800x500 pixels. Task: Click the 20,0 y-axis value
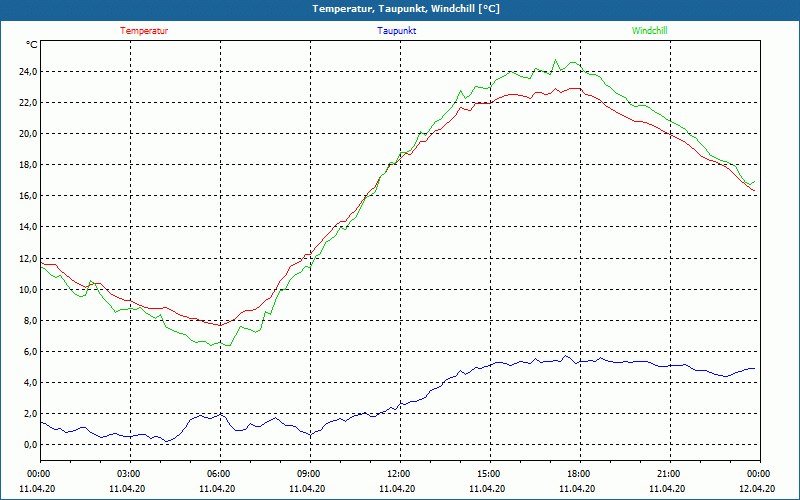pyautogui.click(x=27, y=134)
